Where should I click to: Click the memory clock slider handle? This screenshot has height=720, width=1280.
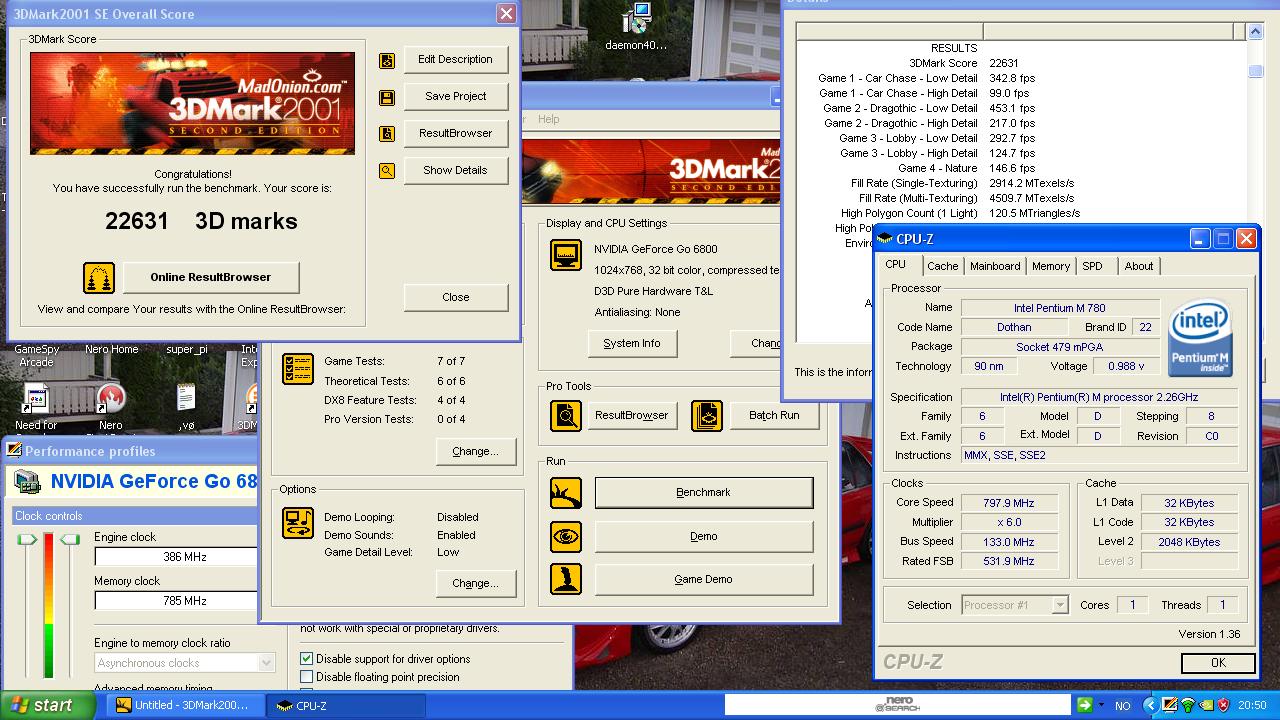[70, 540]
